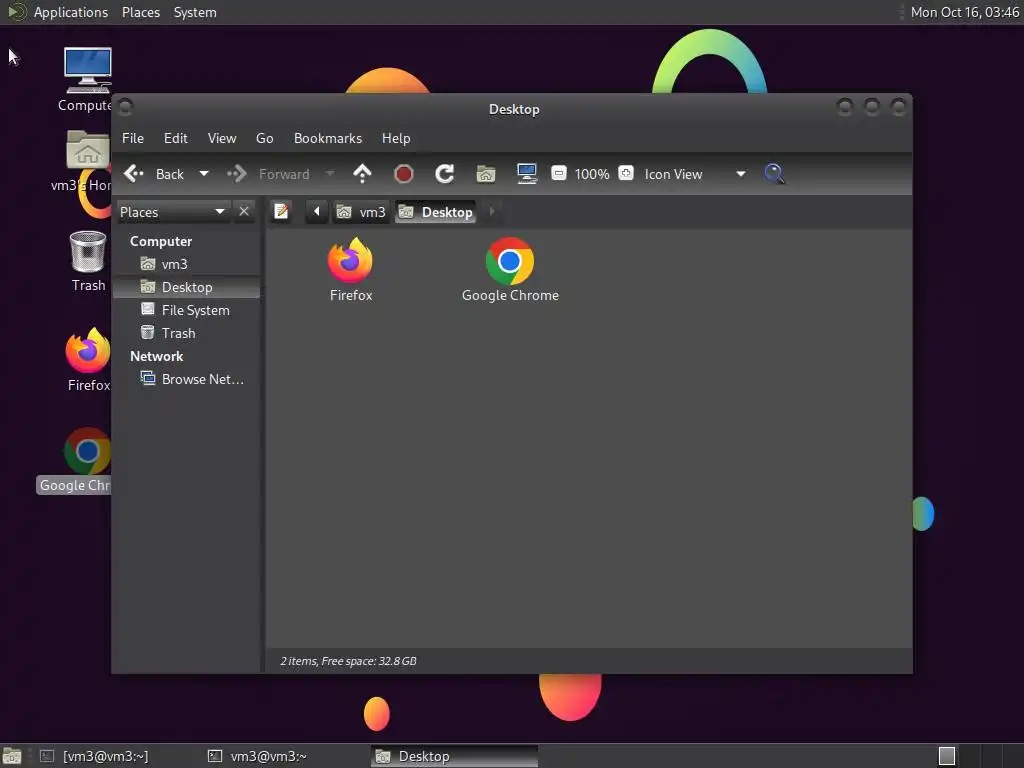Select Trash in the Places sidebar
This screenshot has height=768, width=1024.
coord(187,333)
